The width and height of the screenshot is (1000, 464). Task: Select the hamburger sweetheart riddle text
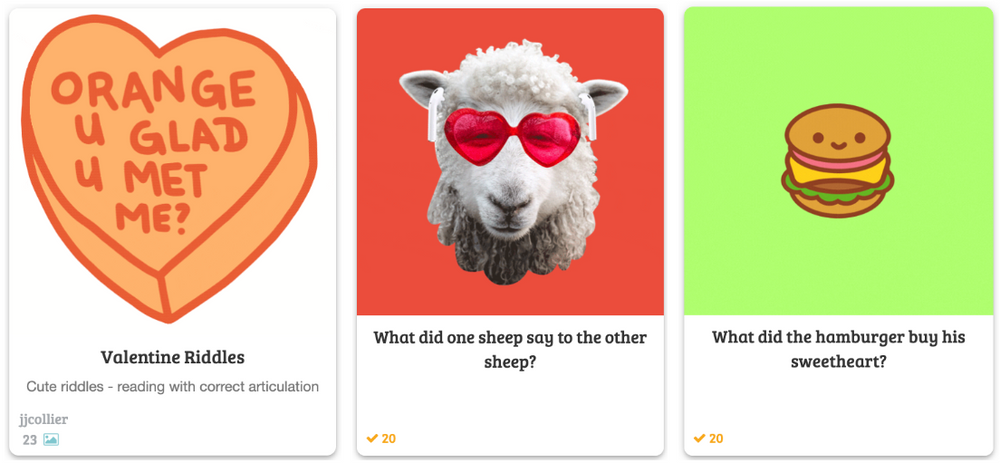pos(839,349)
